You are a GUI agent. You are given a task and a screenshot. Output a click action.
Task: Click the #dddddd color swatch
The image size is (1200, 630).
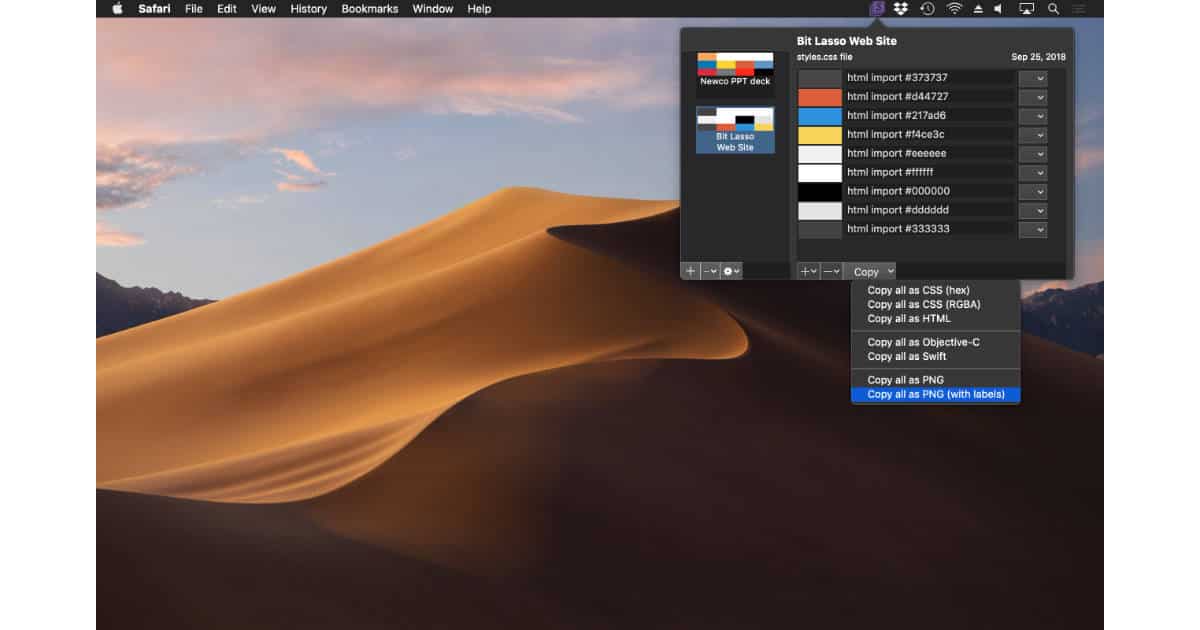coord(820,211)
